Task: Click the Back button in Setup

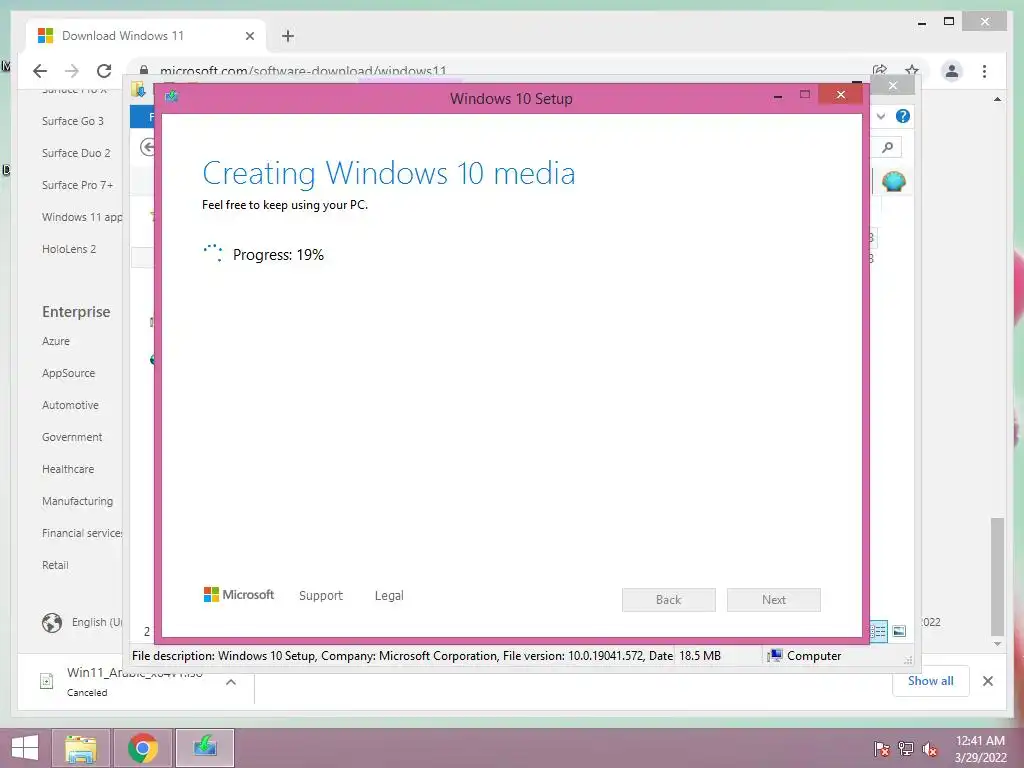Action: pyautogui.click(x=669, y=600)
